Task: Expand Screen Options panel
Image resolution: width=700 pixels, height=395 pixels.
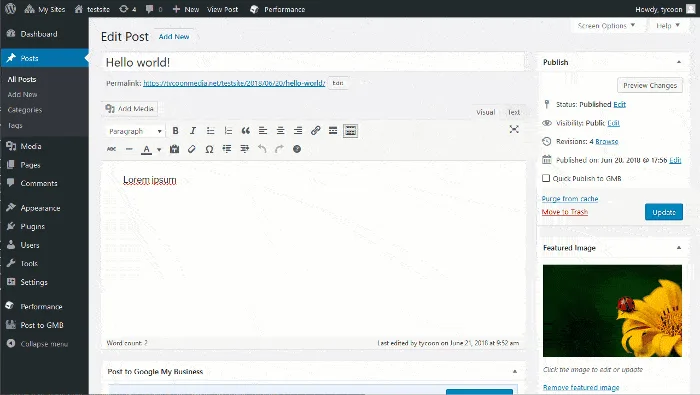Action: [607, 26]
